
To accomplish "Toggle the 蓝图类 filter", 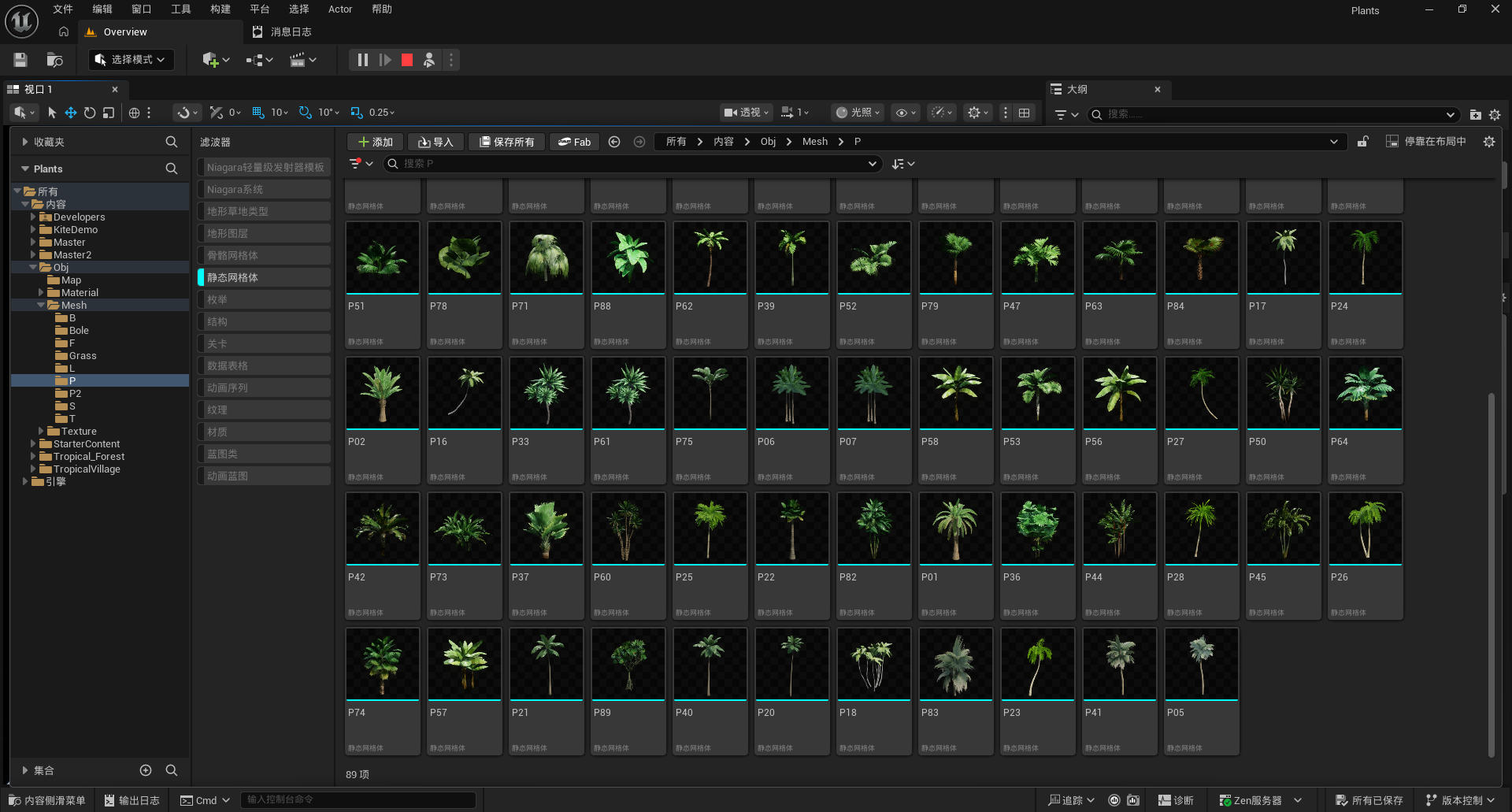I will click(x=264, y=454).
